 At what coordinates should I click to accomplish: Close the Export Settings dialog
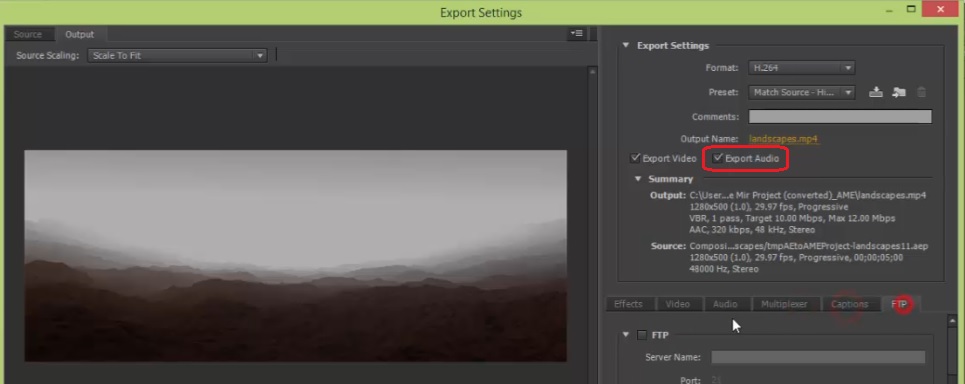coord(940,9)
